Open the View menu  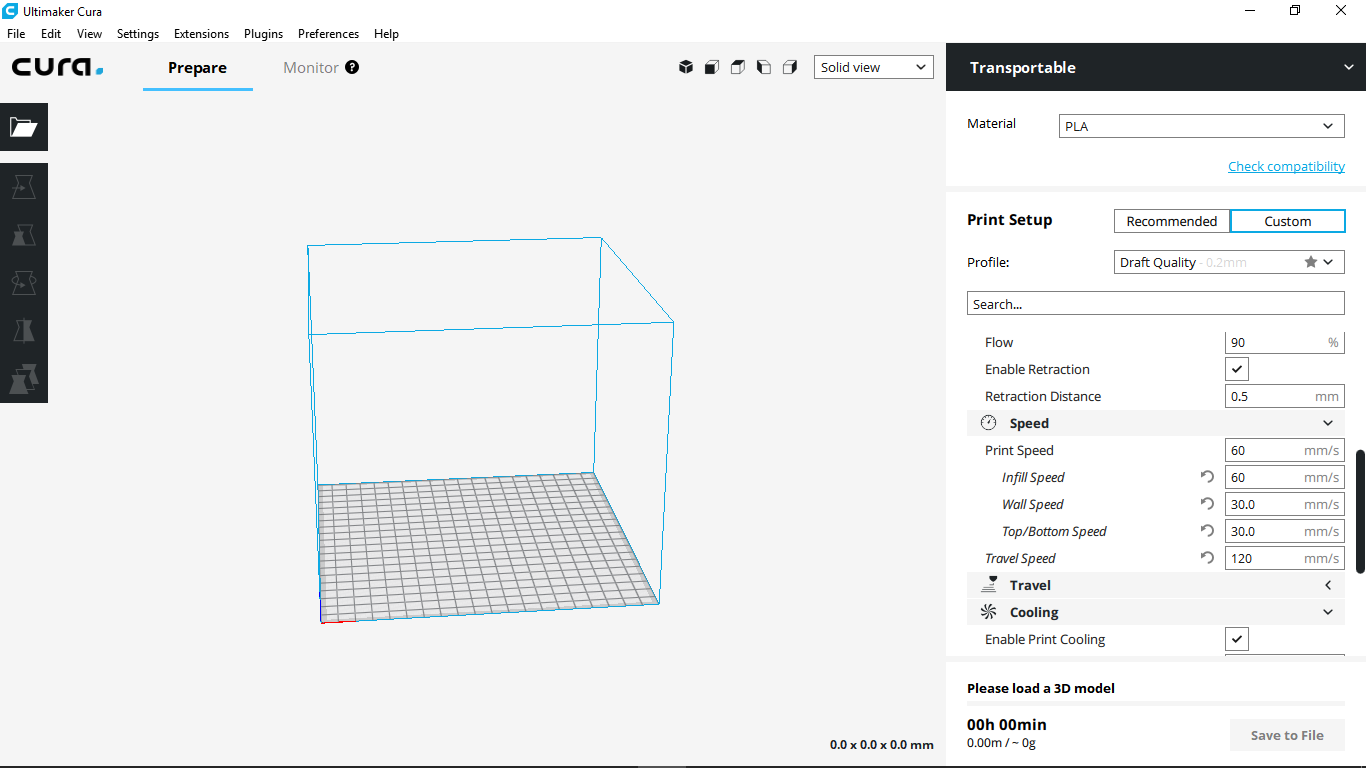[x=89, y=33]
